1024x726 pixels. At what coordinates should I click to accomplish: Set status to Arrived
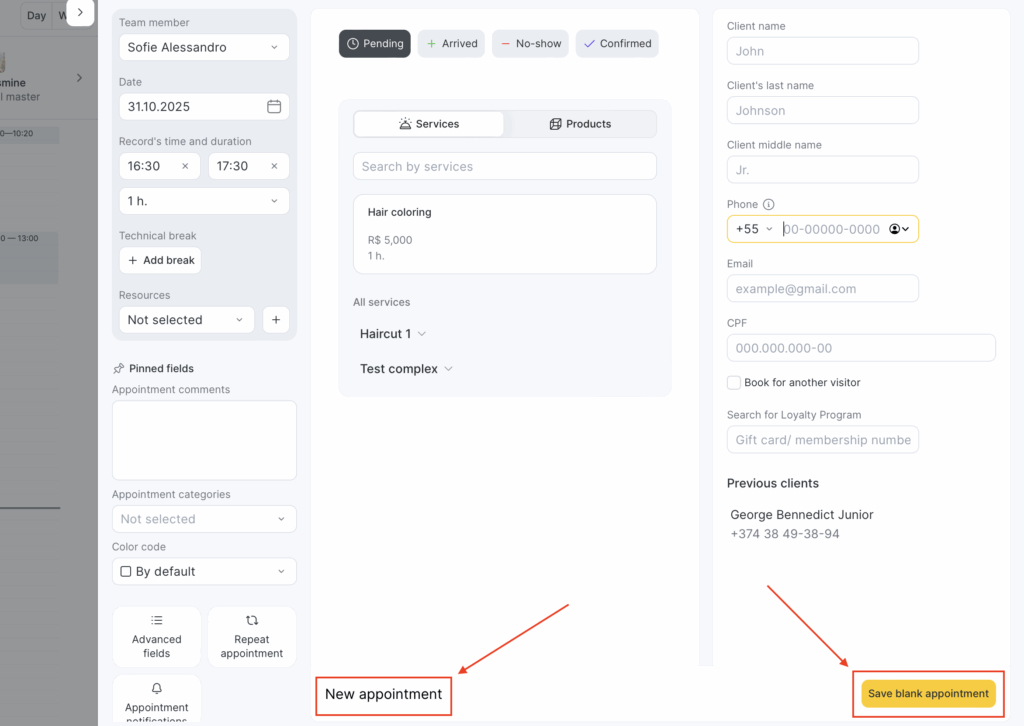[x=451, y=44]
